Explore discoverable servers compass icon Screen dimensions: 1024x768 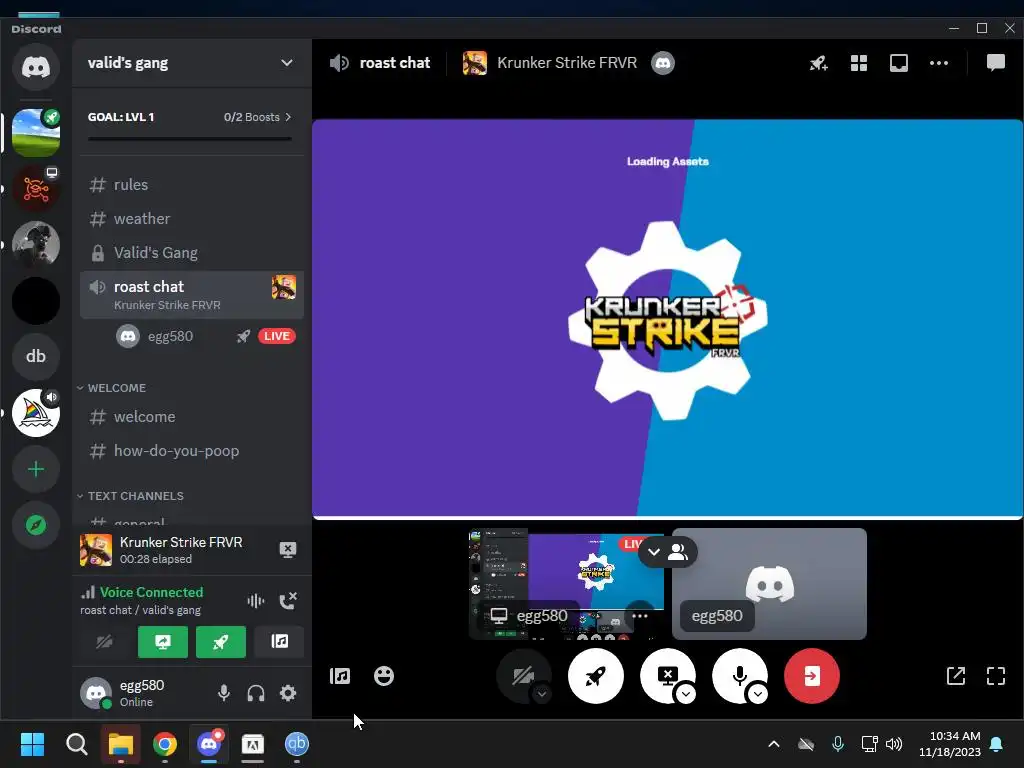[x=36, y=524]
